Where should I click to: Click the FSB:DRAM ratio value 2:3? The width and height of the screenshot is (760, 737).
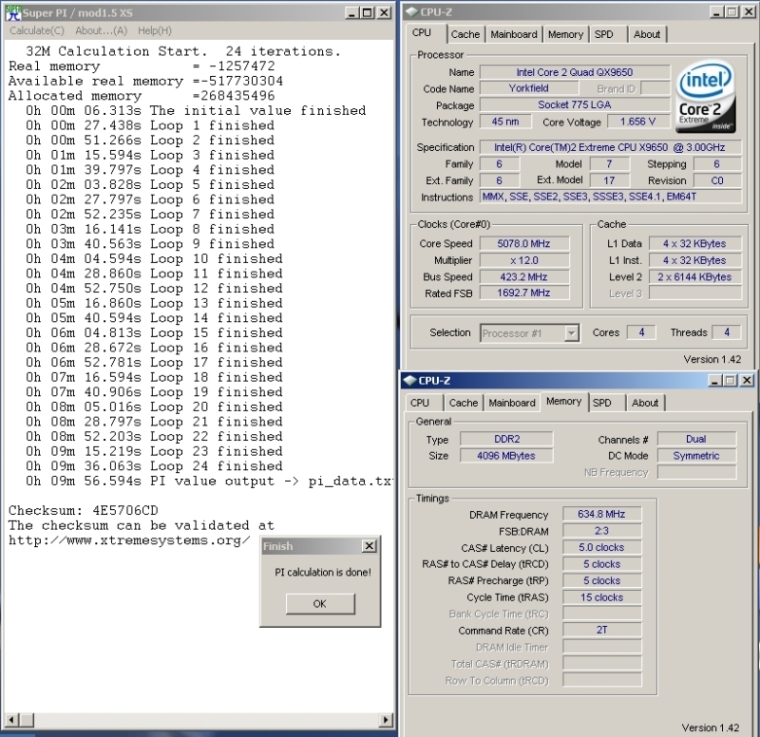[x=602, y=531]
